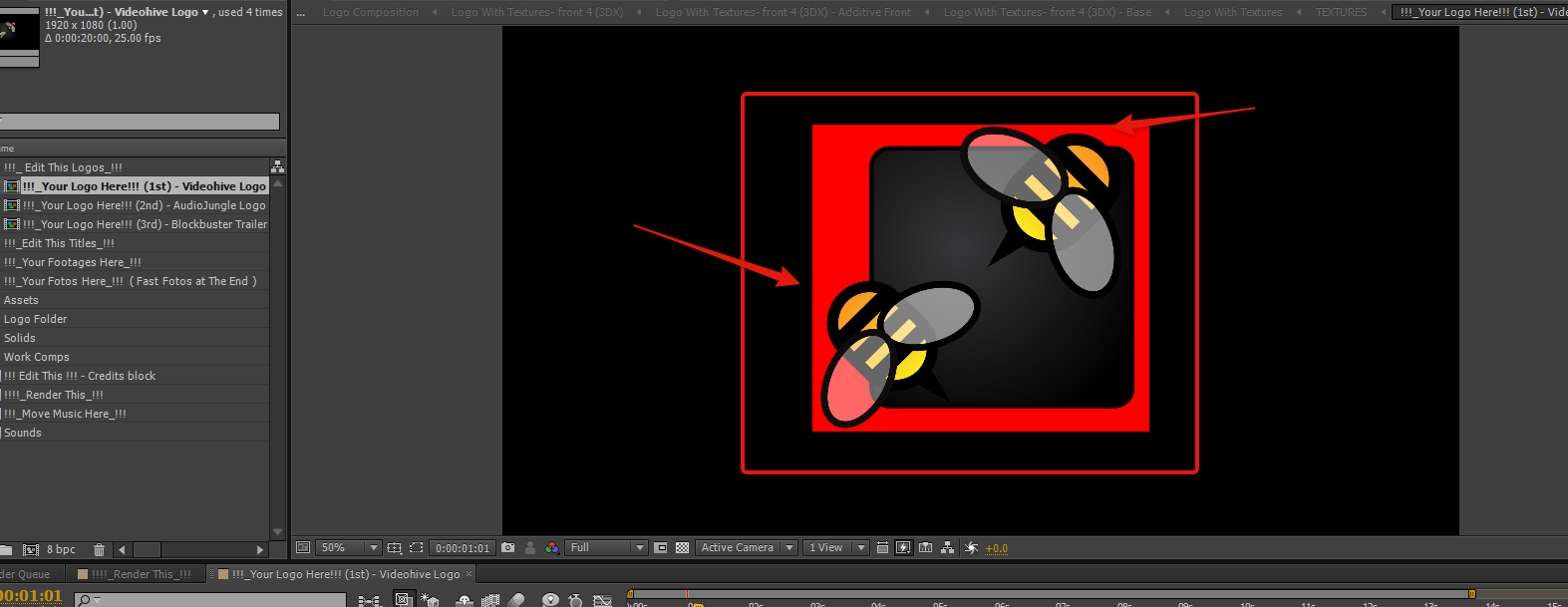Toggle Hide Shy Layers icon in timeline
This screenshot has width=1568, height=607.
click(464, 600)
